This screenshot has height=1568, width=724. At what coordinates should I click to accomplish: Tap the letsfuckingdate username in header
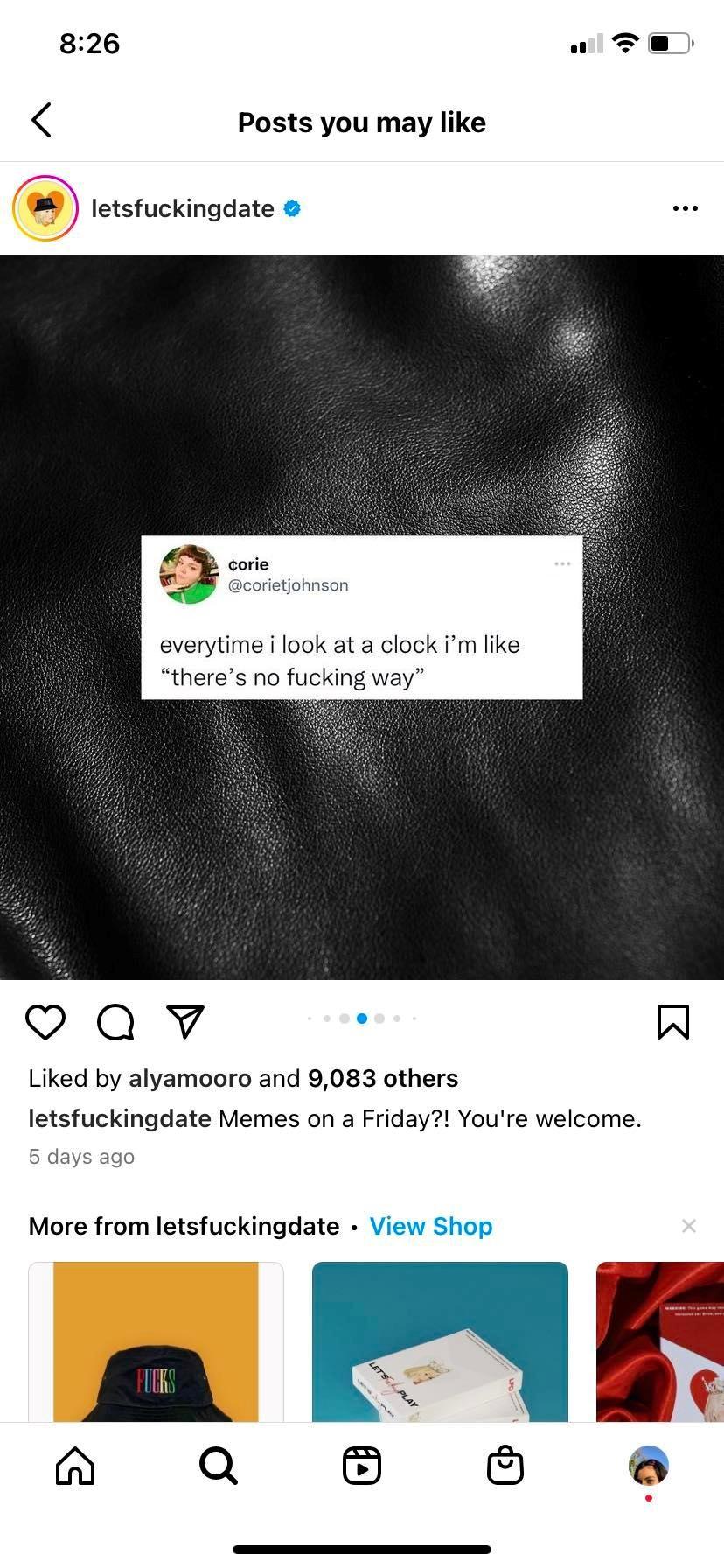(183, 208)
